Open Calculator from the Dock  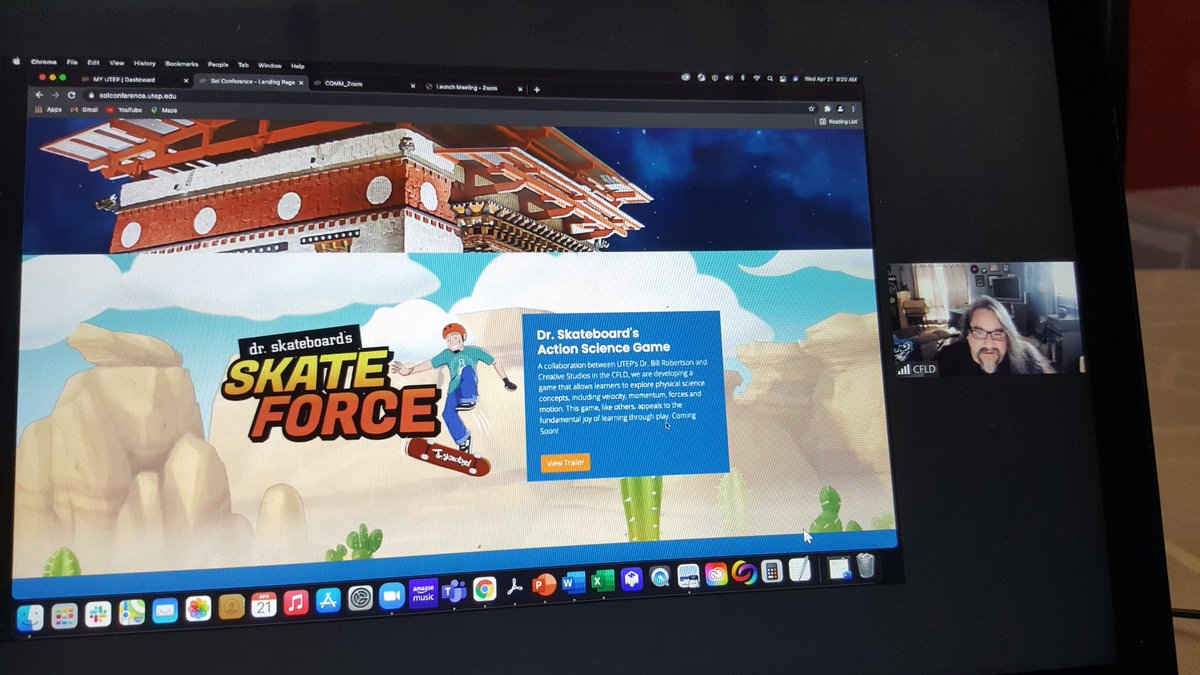(x=771, y=571)
